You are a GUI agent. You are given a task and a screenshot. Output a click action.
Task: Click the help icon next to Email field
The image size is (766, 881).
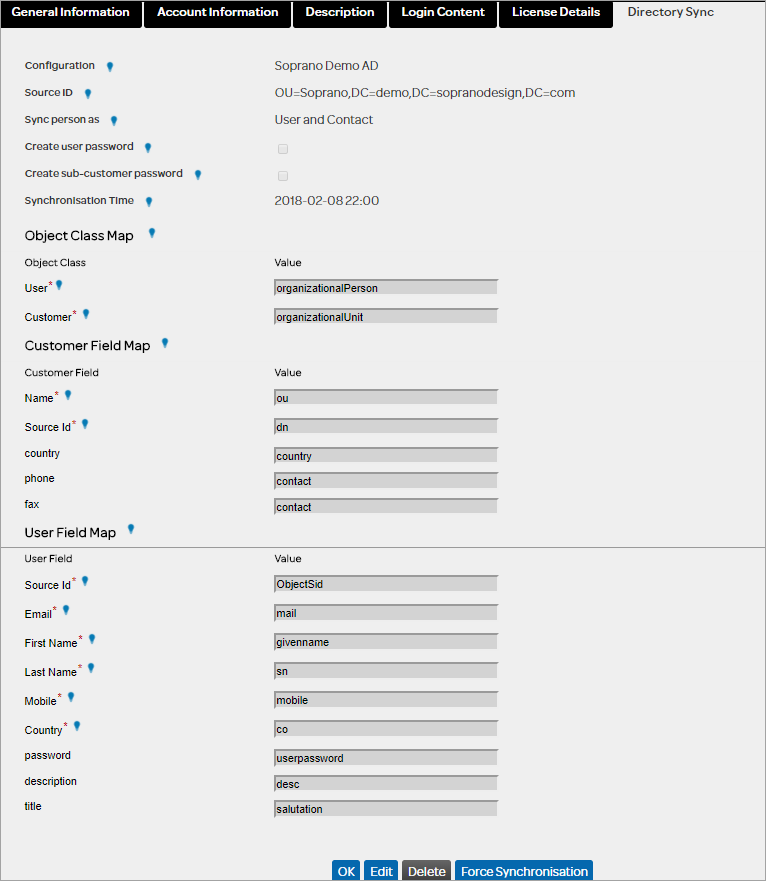click(x=66, y=610)
